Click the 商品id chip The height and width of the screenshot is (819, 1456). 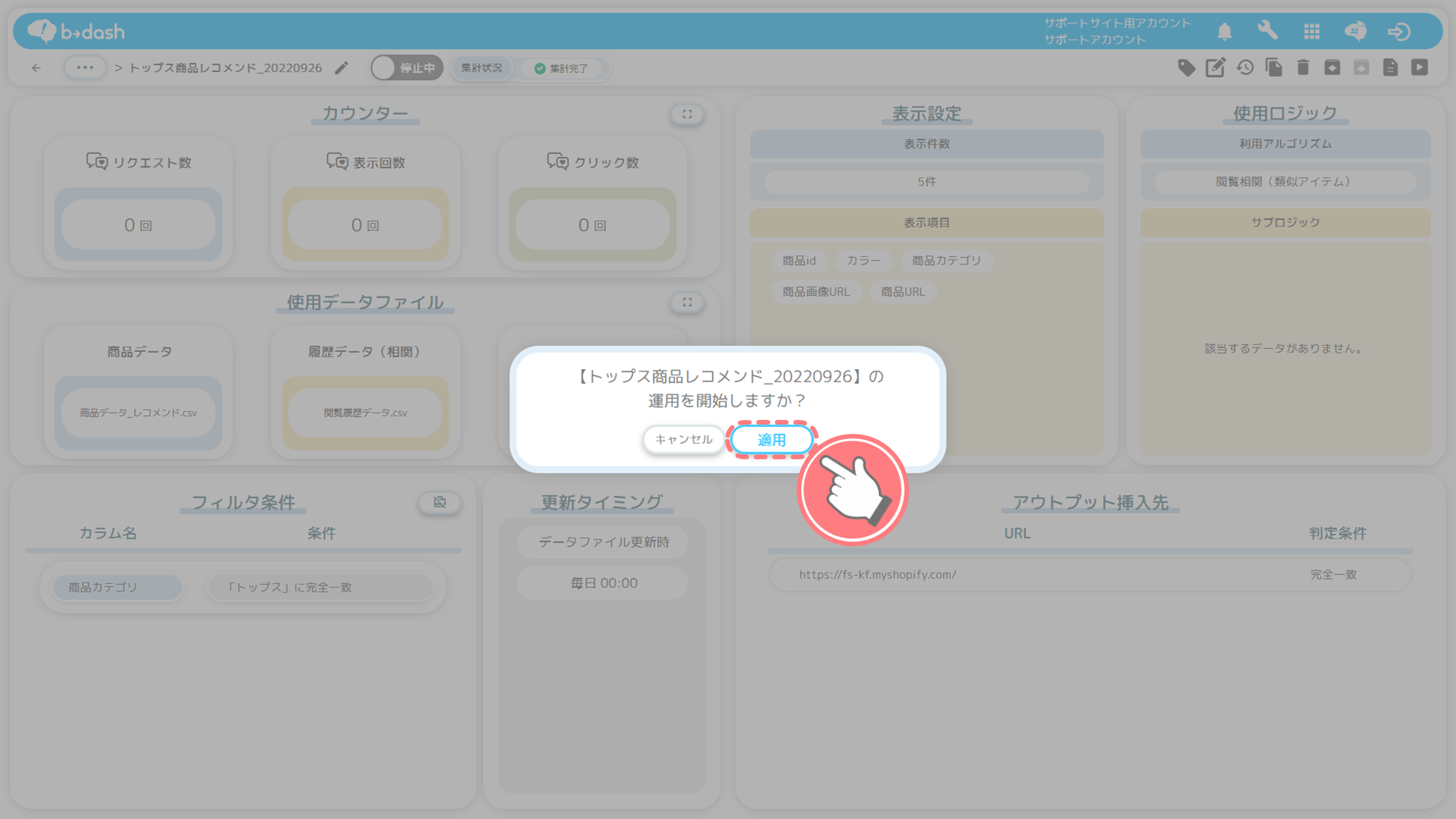799,260
